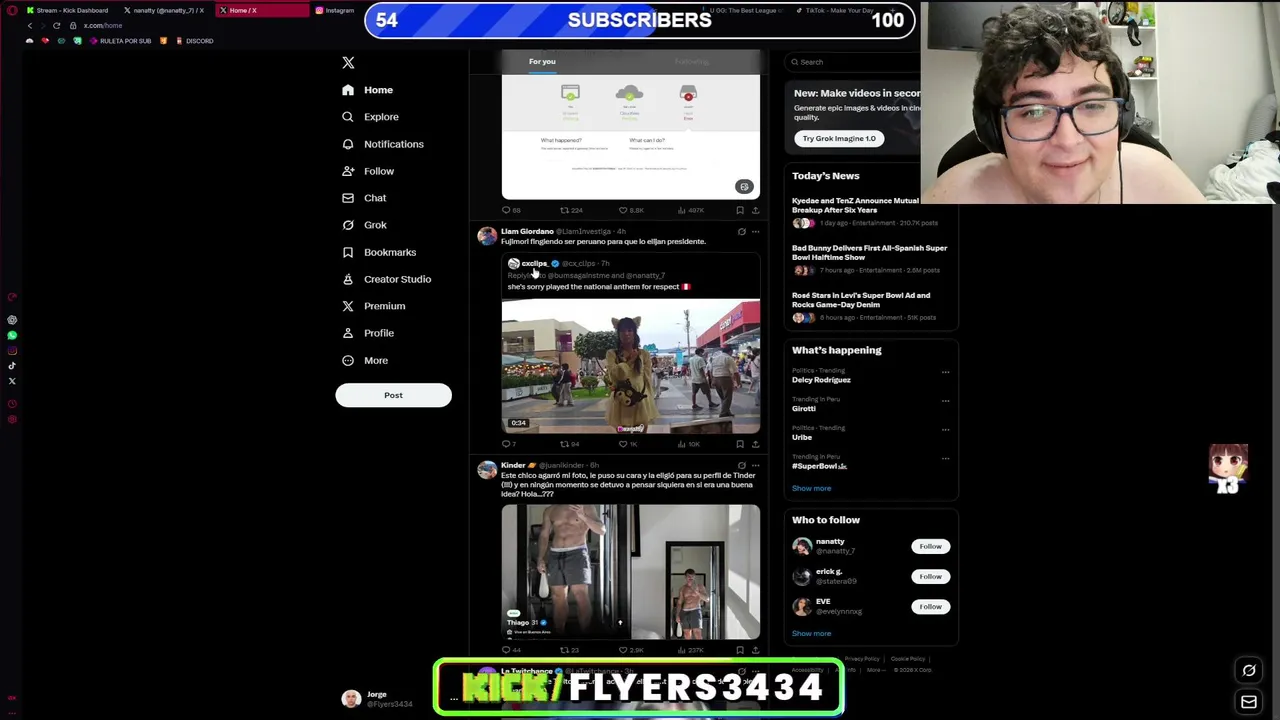Switch to the Instagram browser tab
Image resolution: width=1280 pixels, height=720 pixels.
point(335,10)
